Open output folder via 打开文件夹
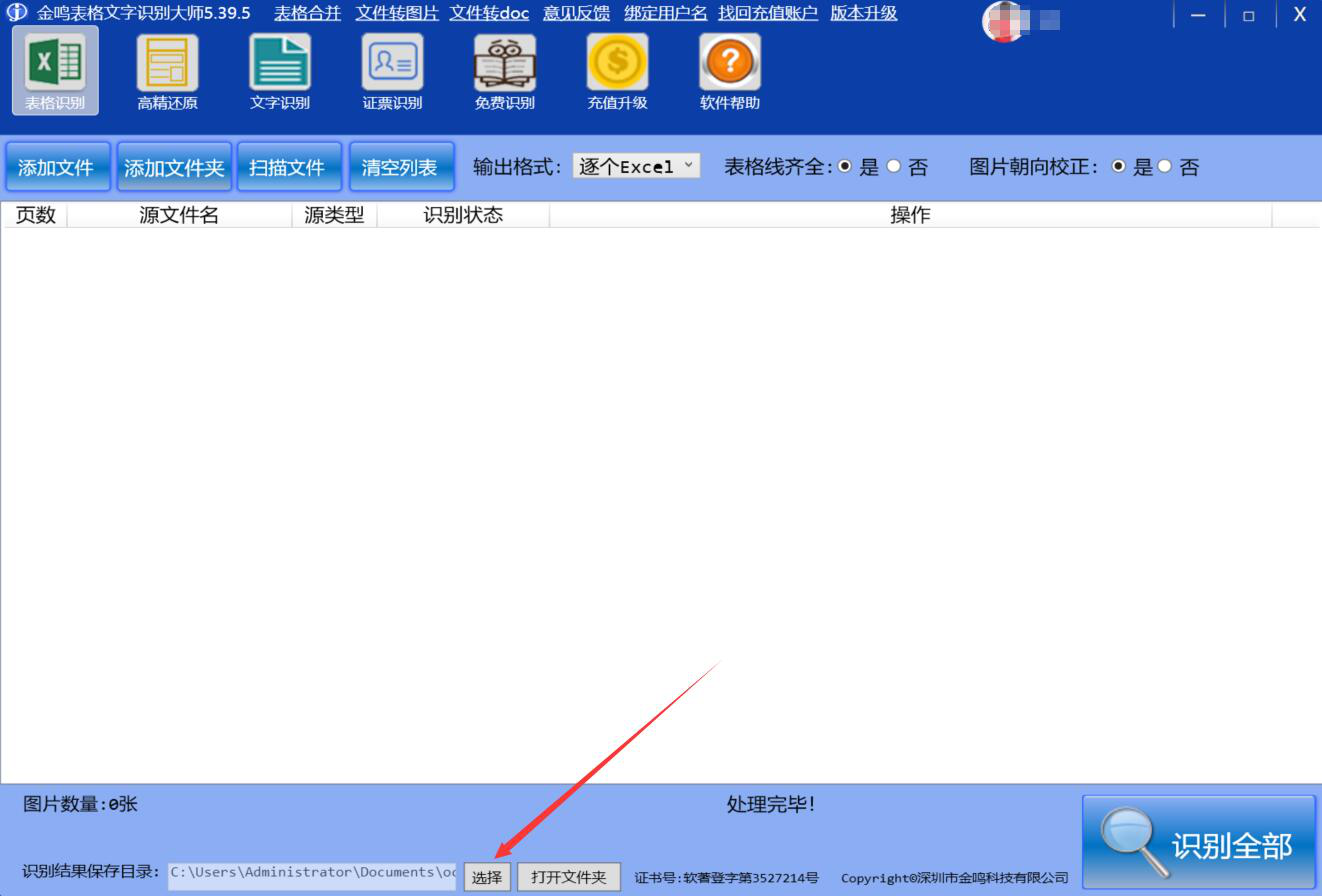 [x=569, y=877]
